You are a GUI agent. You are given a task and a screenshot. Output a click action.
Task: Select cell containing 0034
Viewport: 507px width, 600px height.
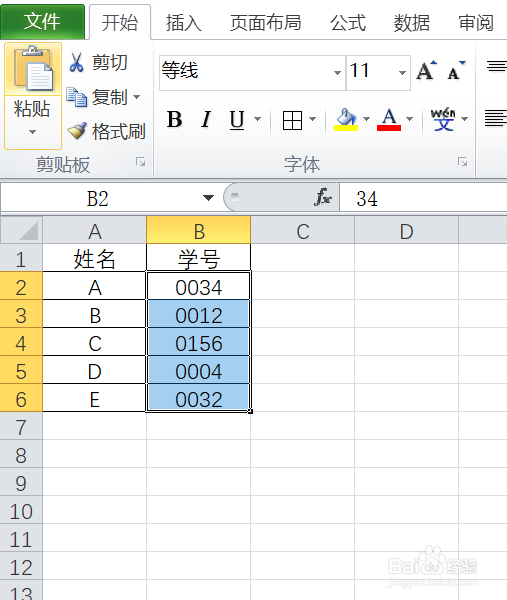[199, 286]
